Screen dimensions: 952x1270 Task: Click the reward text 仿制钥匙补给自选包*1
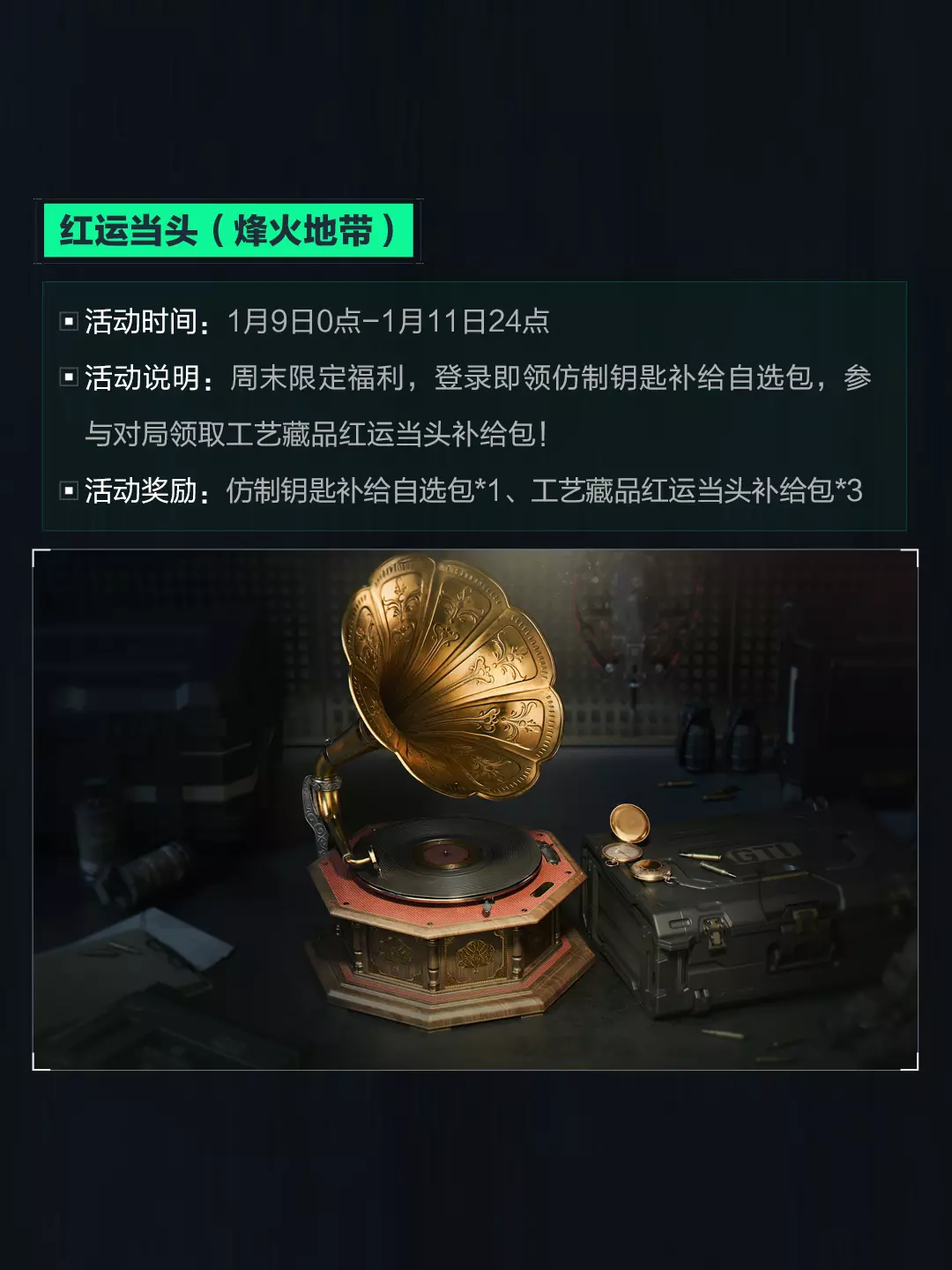363,490
